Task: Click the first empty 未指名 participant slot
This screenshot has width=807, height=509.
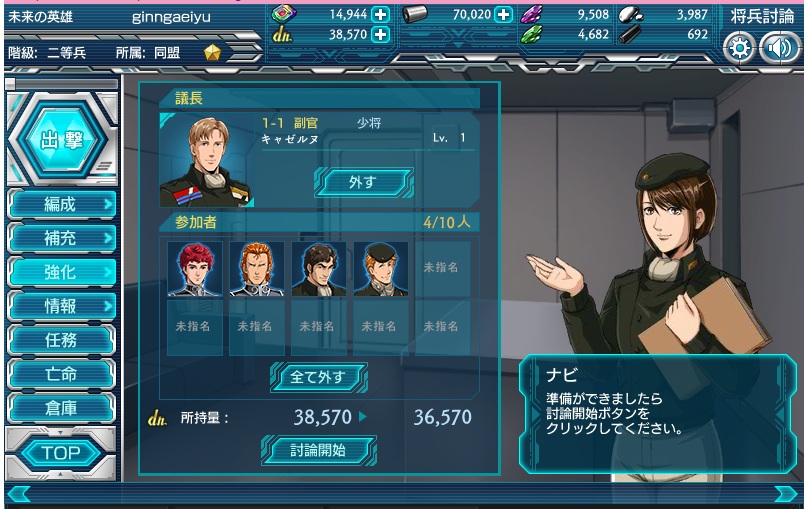Action: click(442, 268)
